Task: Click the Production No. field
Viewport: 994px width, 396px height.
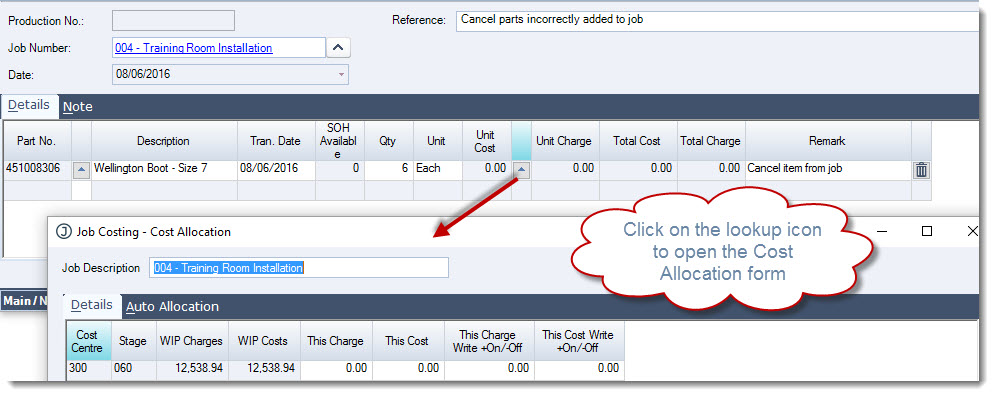Action: (173, 20)
